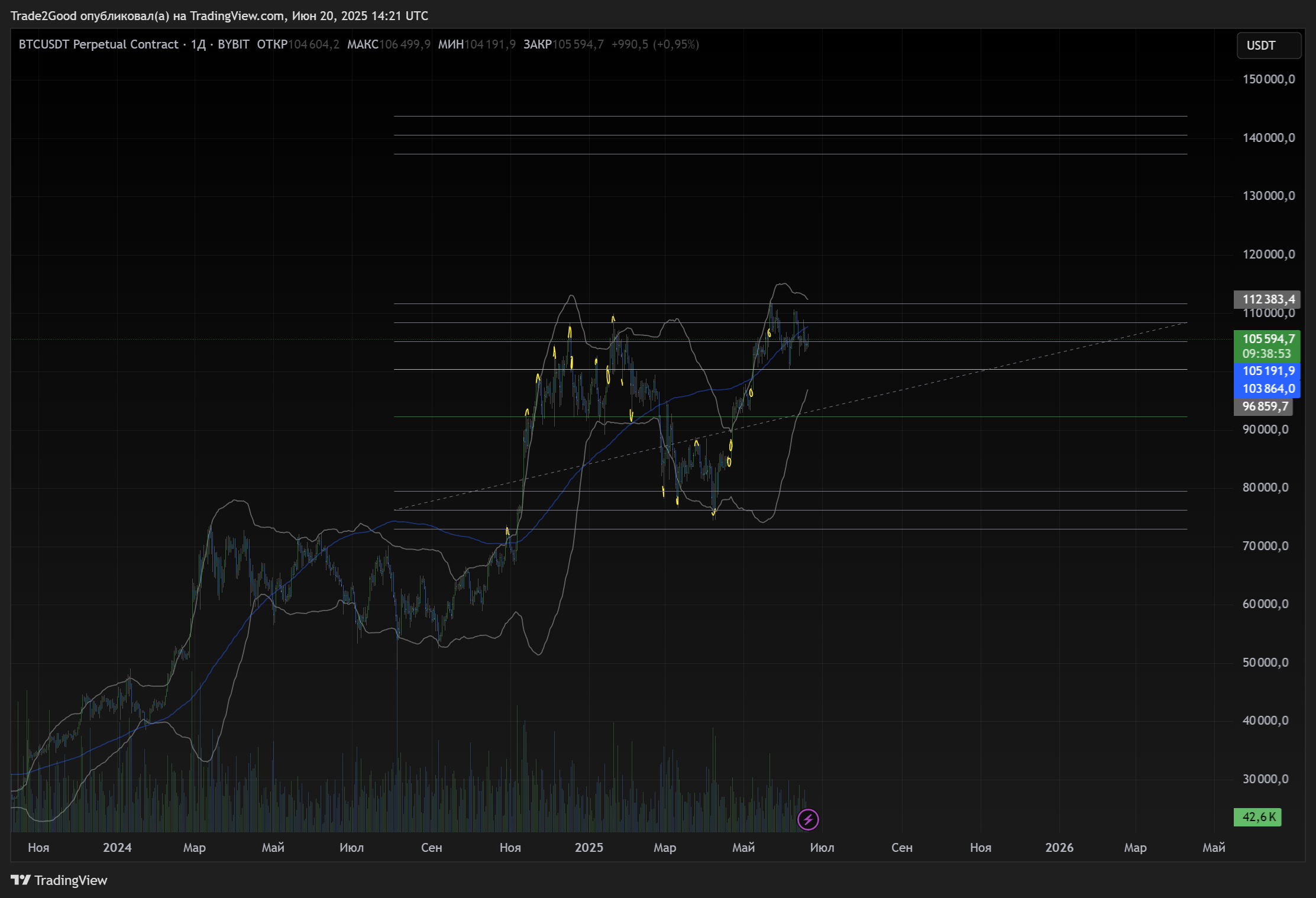Click the 90 000,0 price scale label
Screen dimensions: 1316x898
pos(1265,429)
